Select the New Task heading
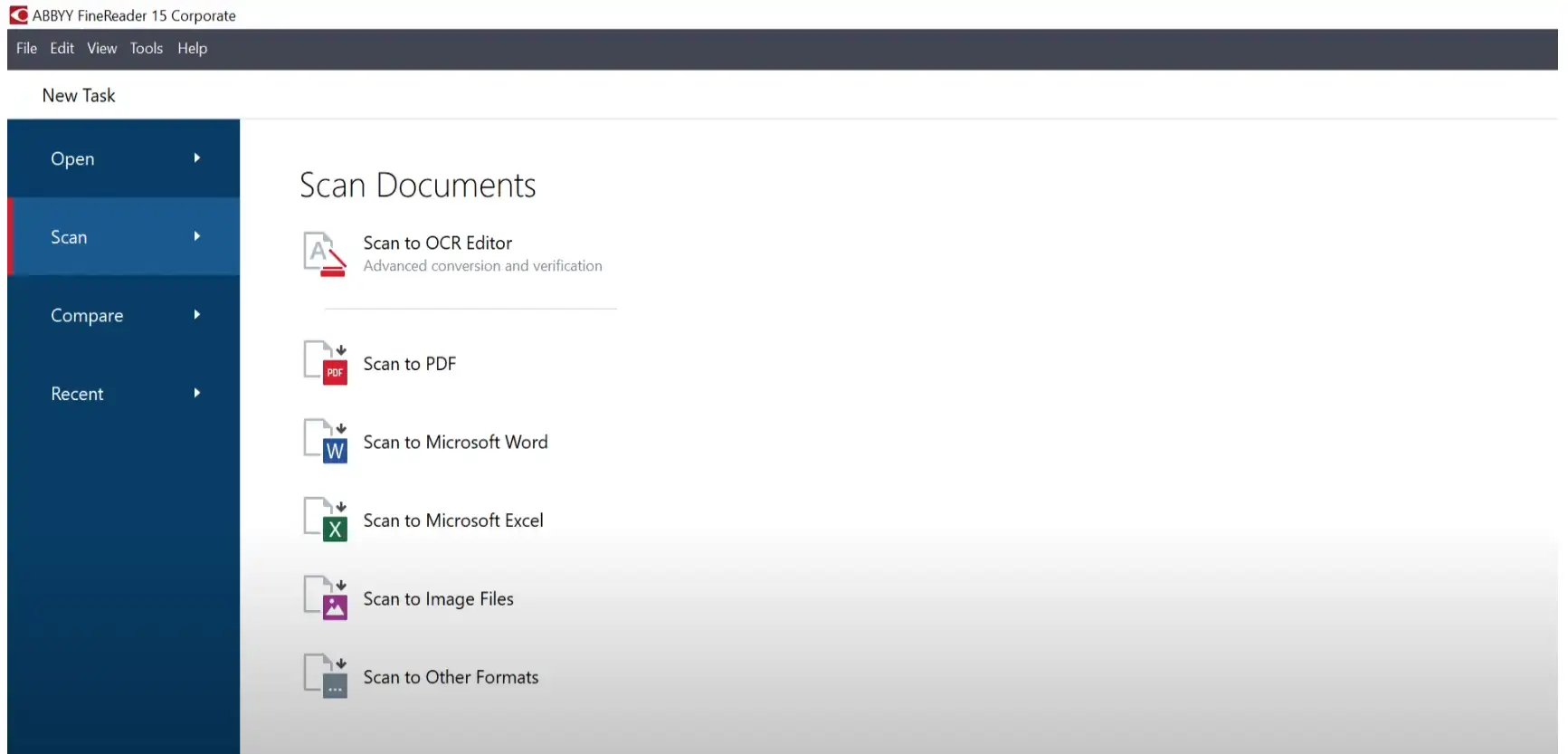 [79, 95]
